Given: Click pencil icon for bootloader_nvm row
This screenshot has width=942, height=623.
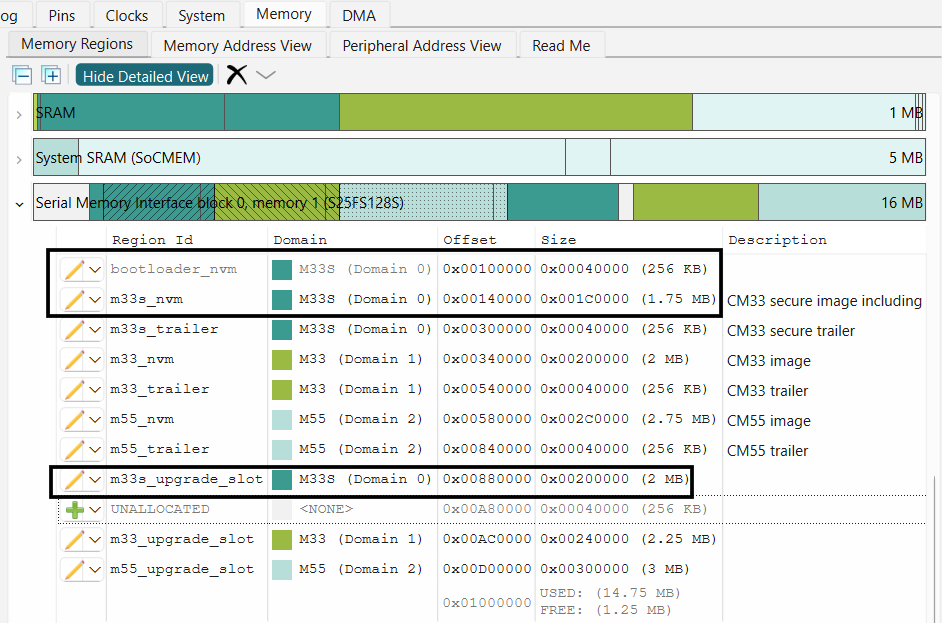Looking at the screenshot, I should pos(74,269).
